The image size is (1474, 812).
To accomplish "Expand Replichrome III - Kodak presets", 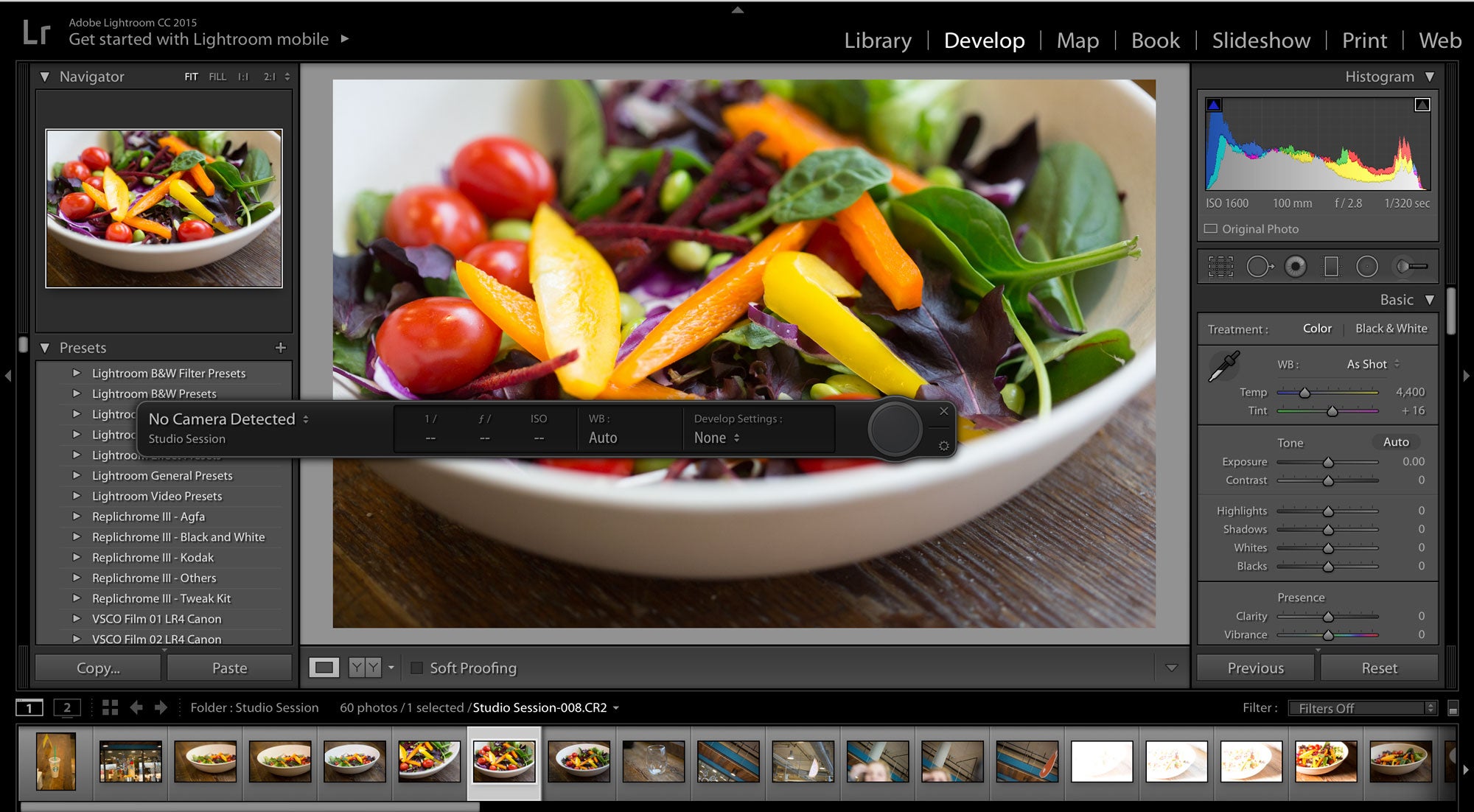I will coord(76,557).
